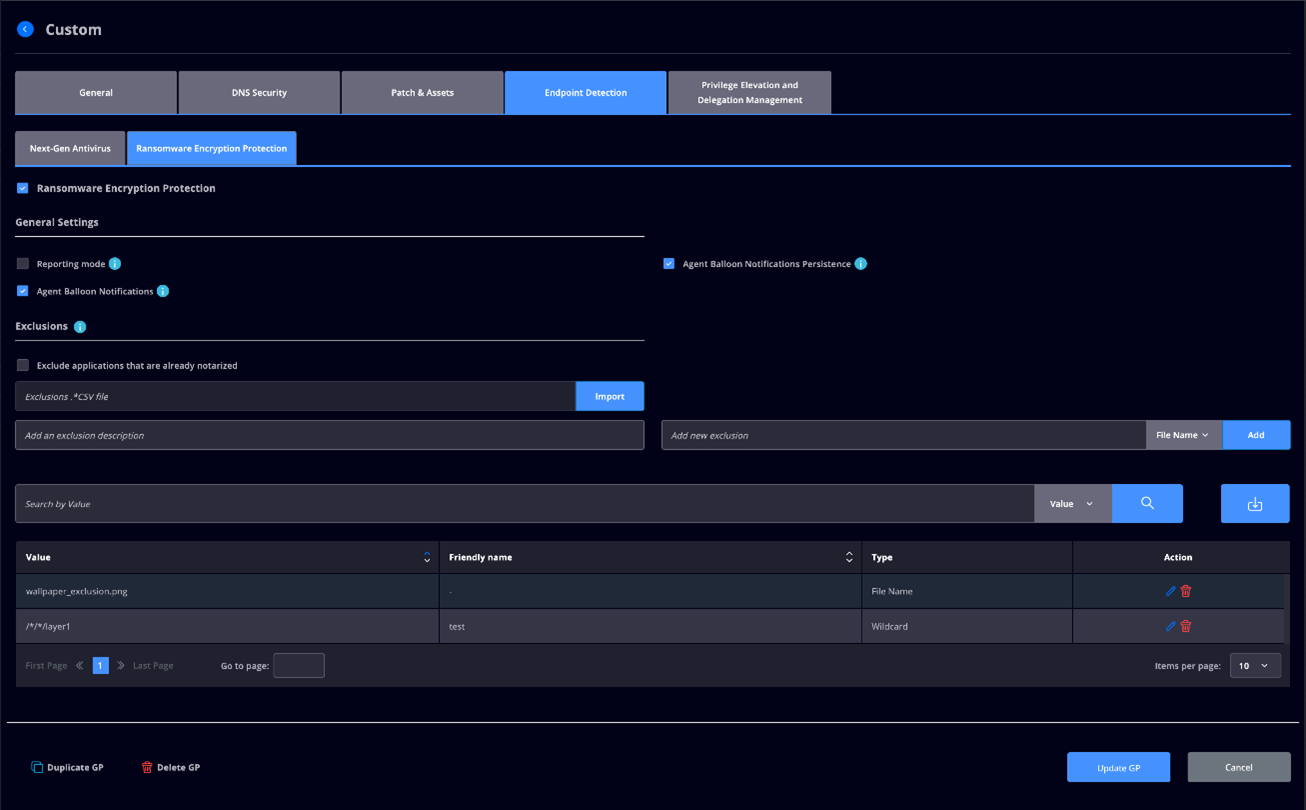Enable the Reporting mode checkbox

pyautogui.click(x=22, y=264)
